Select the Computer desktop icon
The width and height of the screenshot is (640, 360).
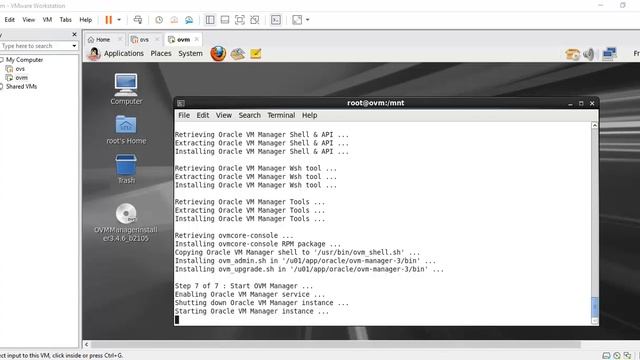[x=126, y=89]
